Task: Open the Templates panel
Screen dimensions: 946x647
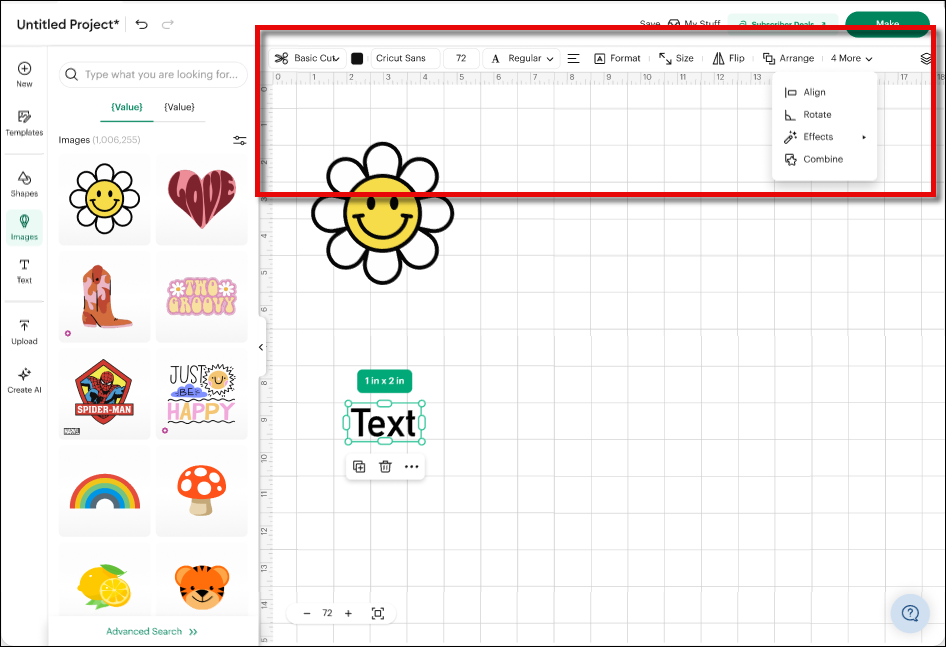Action: point(24,122)
